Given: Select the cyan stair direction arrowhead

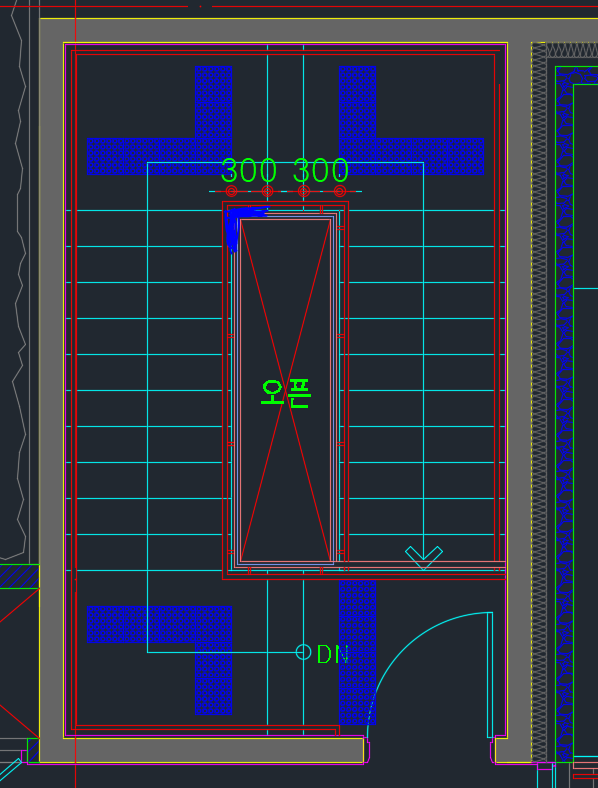Looking at the screenshot, I should click(x=424, y=557).
